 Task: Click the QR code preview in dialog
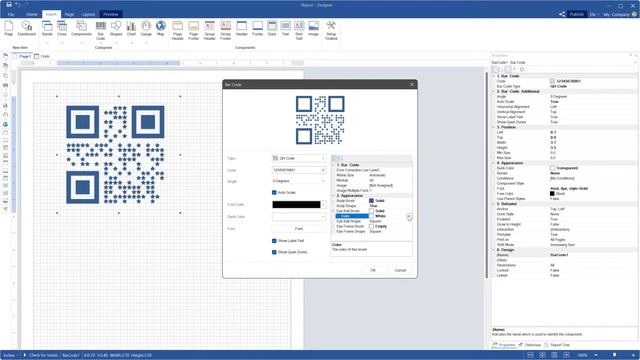point(320,120)
